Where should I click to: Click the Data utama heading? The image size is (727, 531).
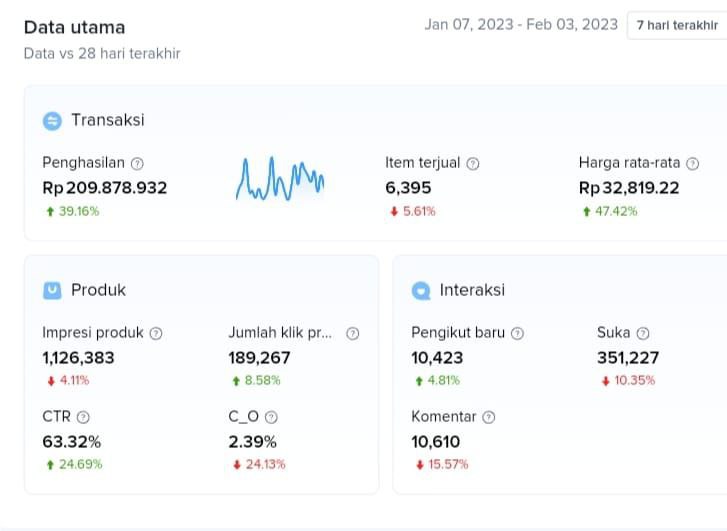[x=75, y=27]
